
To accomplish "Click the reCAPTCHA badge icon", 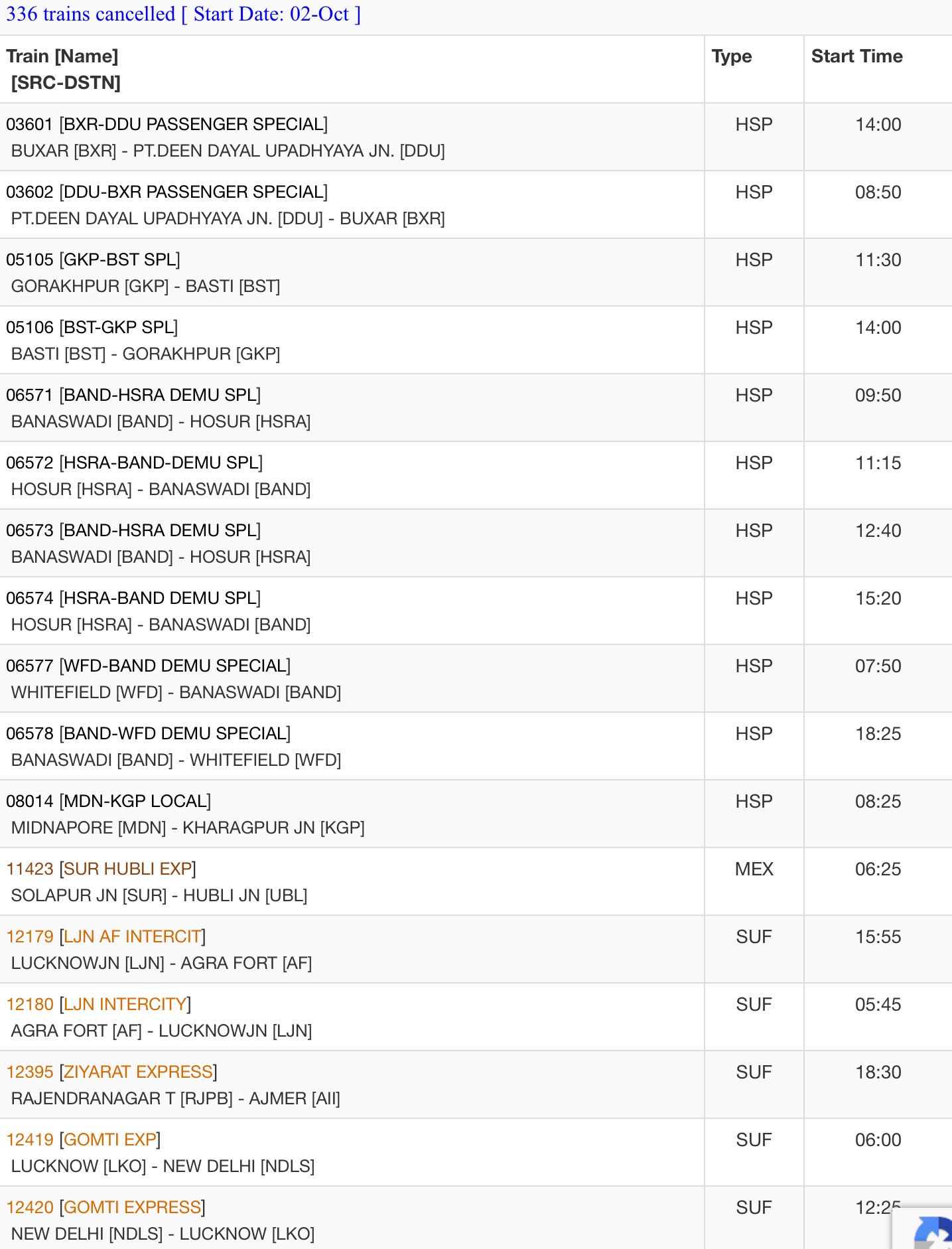I will [929, 1231].
